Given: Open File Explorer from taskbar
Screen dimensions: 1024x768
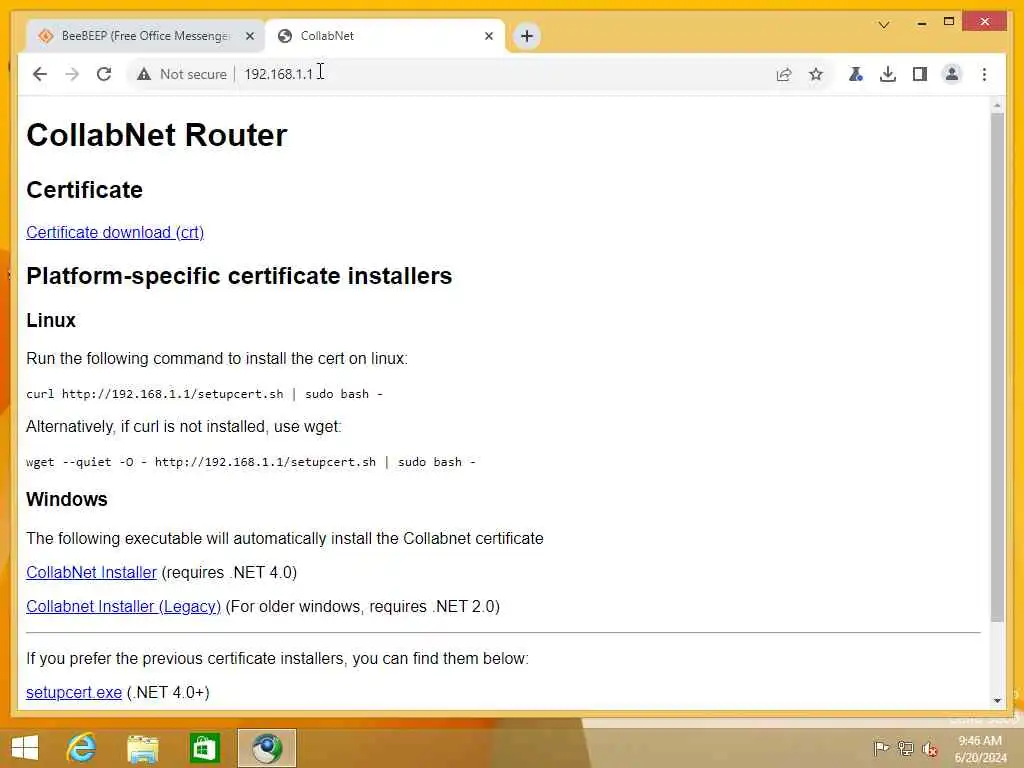Looking at the screenshot, I should 142,748.
